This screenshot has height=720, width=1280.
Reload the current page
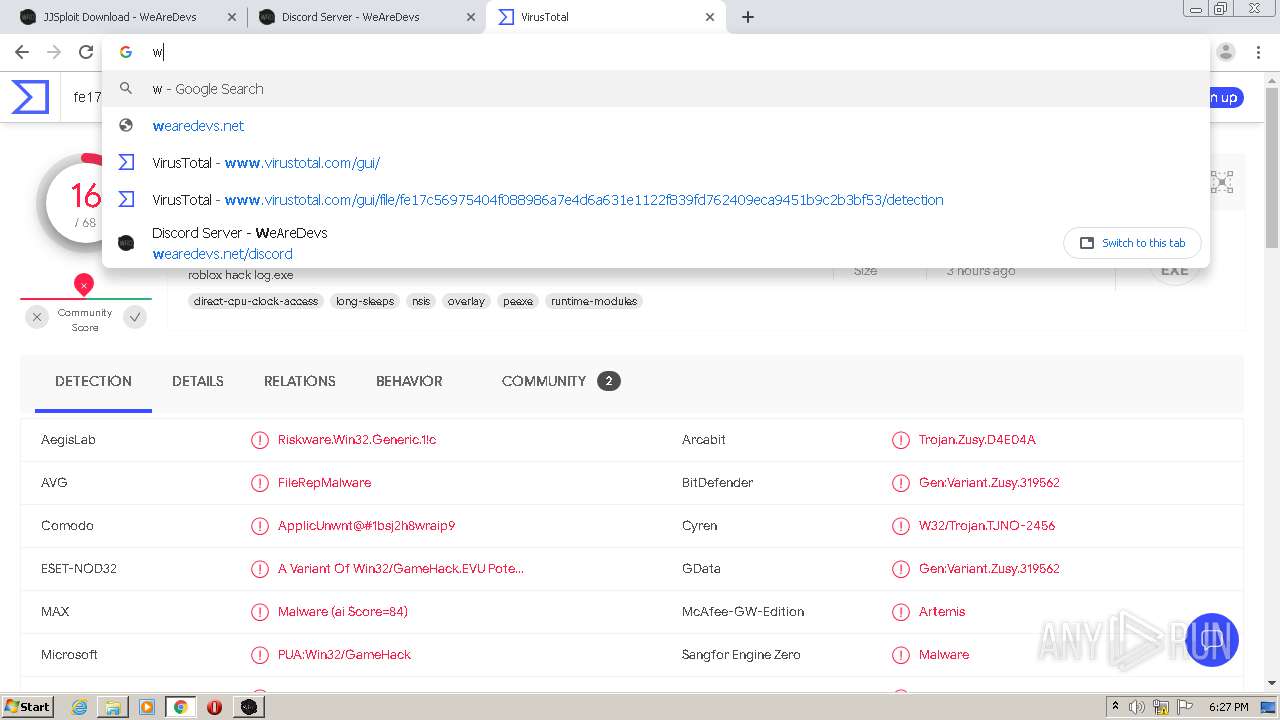[86, 52]
